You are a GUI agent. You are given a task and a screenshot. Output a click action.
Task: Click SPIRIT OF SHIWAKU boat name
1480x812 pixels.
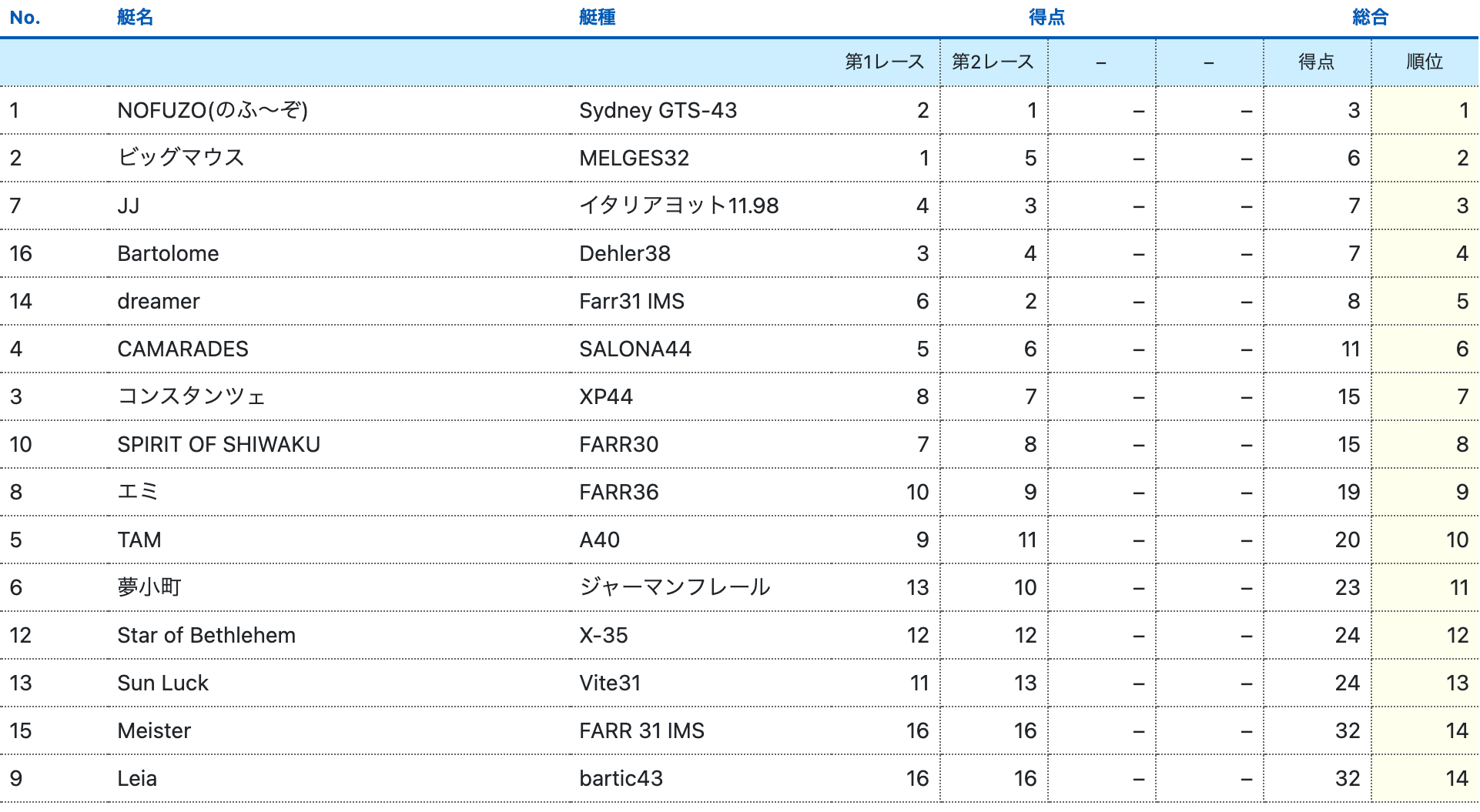[x=219, y=444]
